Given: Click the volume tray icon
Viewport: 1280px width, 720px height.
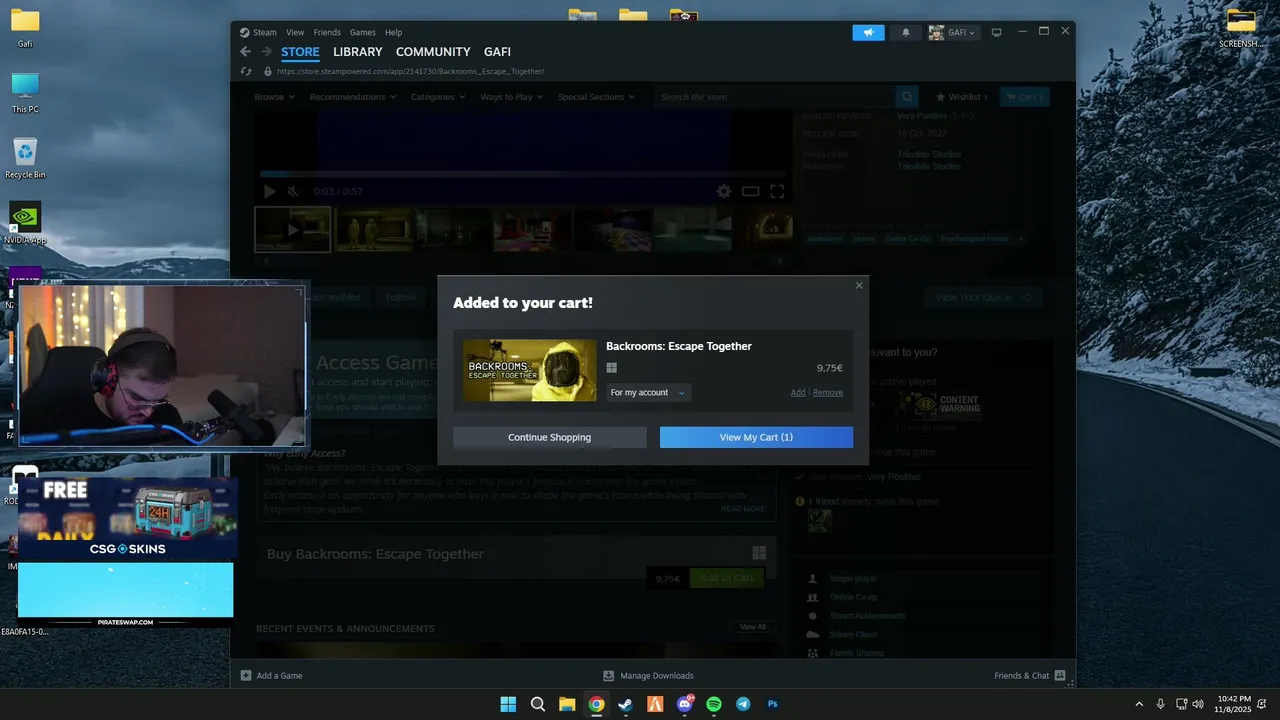Looking at the screenshot, I should (1198, 704).
